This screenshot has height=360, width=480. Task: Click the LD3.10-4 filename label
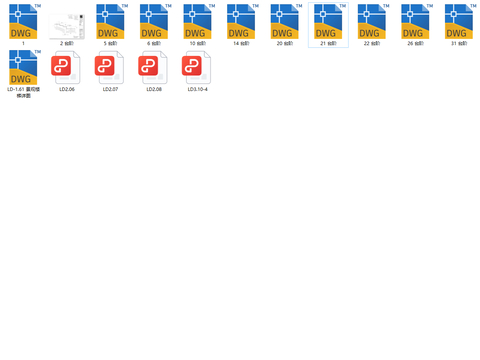198,89
